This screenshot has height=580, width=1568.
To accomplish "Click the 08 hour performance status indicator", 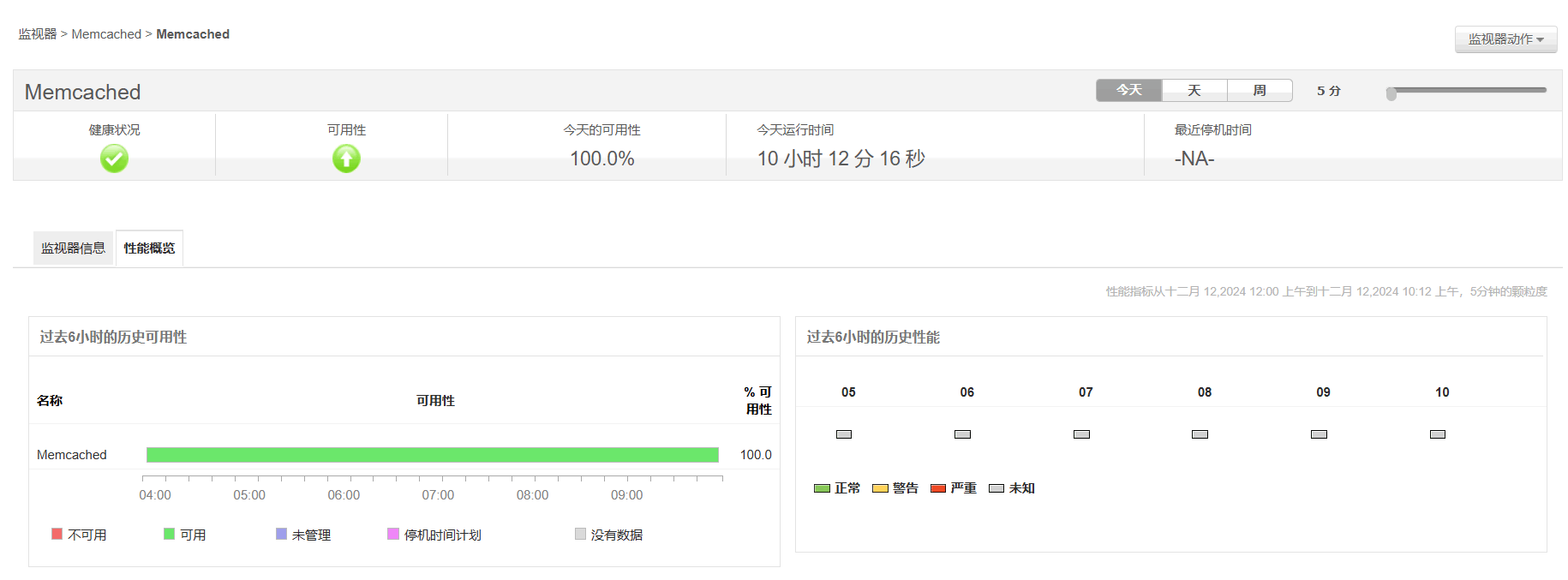I will click(x=1200, y=434).
